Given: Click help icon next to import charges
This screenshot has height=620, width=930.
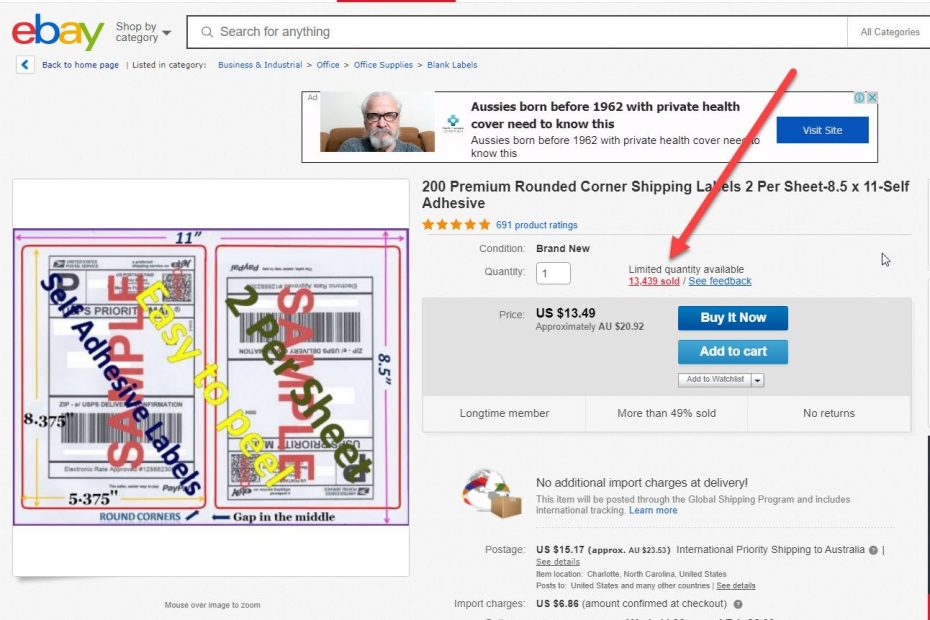Looking at the screenshot, I should pyautogui.click(x=738, y=604).
